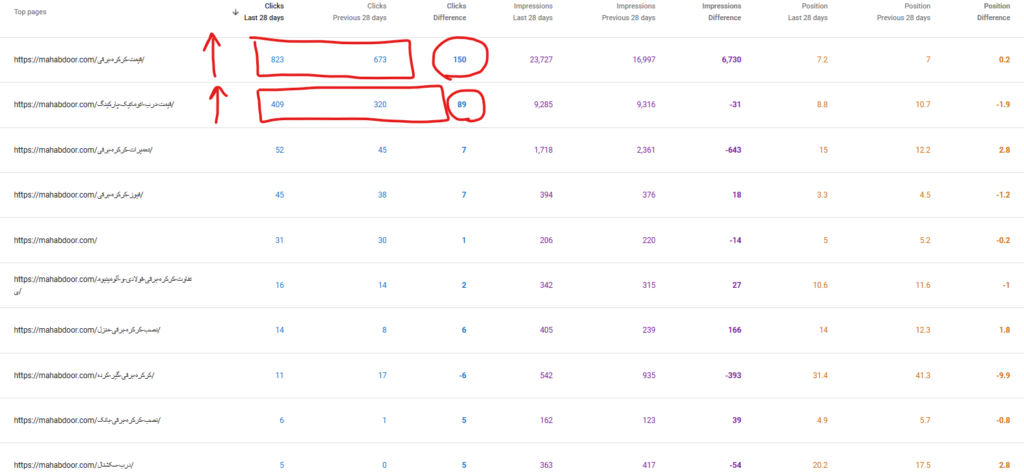Viewport: 1024px width, 475px height.
Task: Click the 150 clicks difference value
Action: pyautogui.click(x=460, y=59)
